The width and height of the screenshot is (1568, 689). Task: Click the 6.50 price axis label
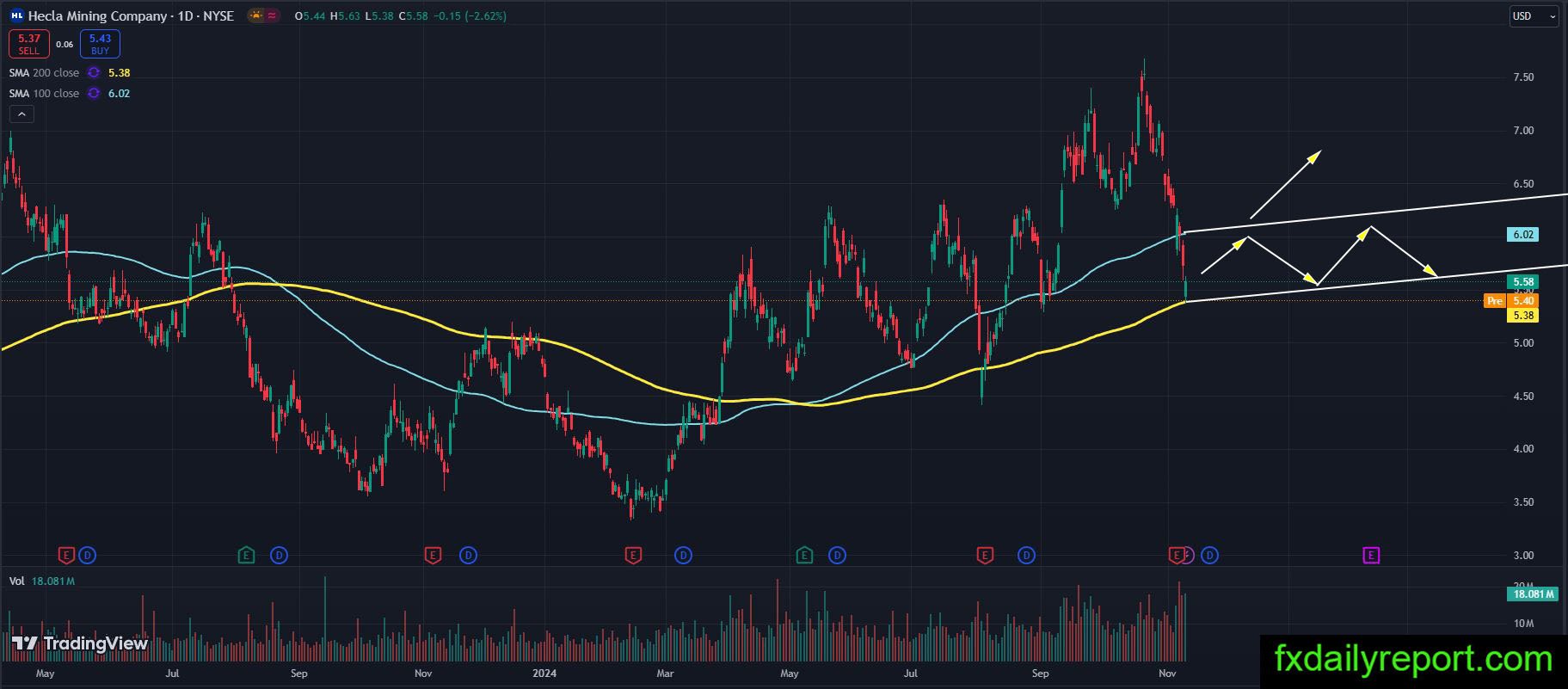click(1523, 184)
